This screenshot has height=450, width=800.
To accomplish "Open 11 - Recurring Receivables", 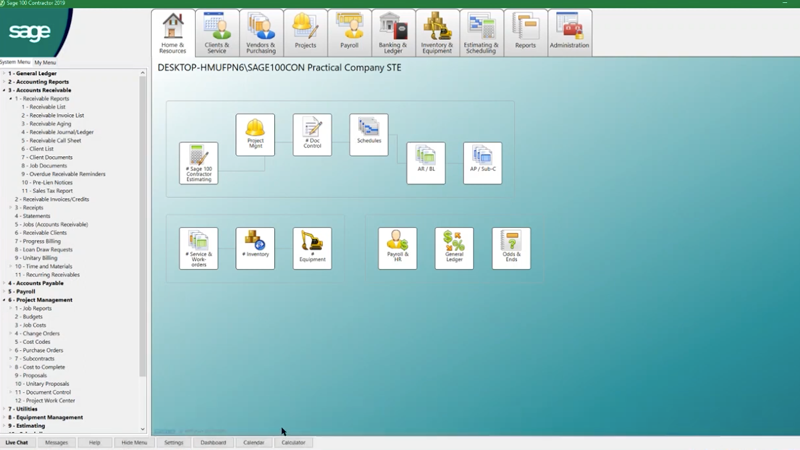I will click(x=47, y=274).
